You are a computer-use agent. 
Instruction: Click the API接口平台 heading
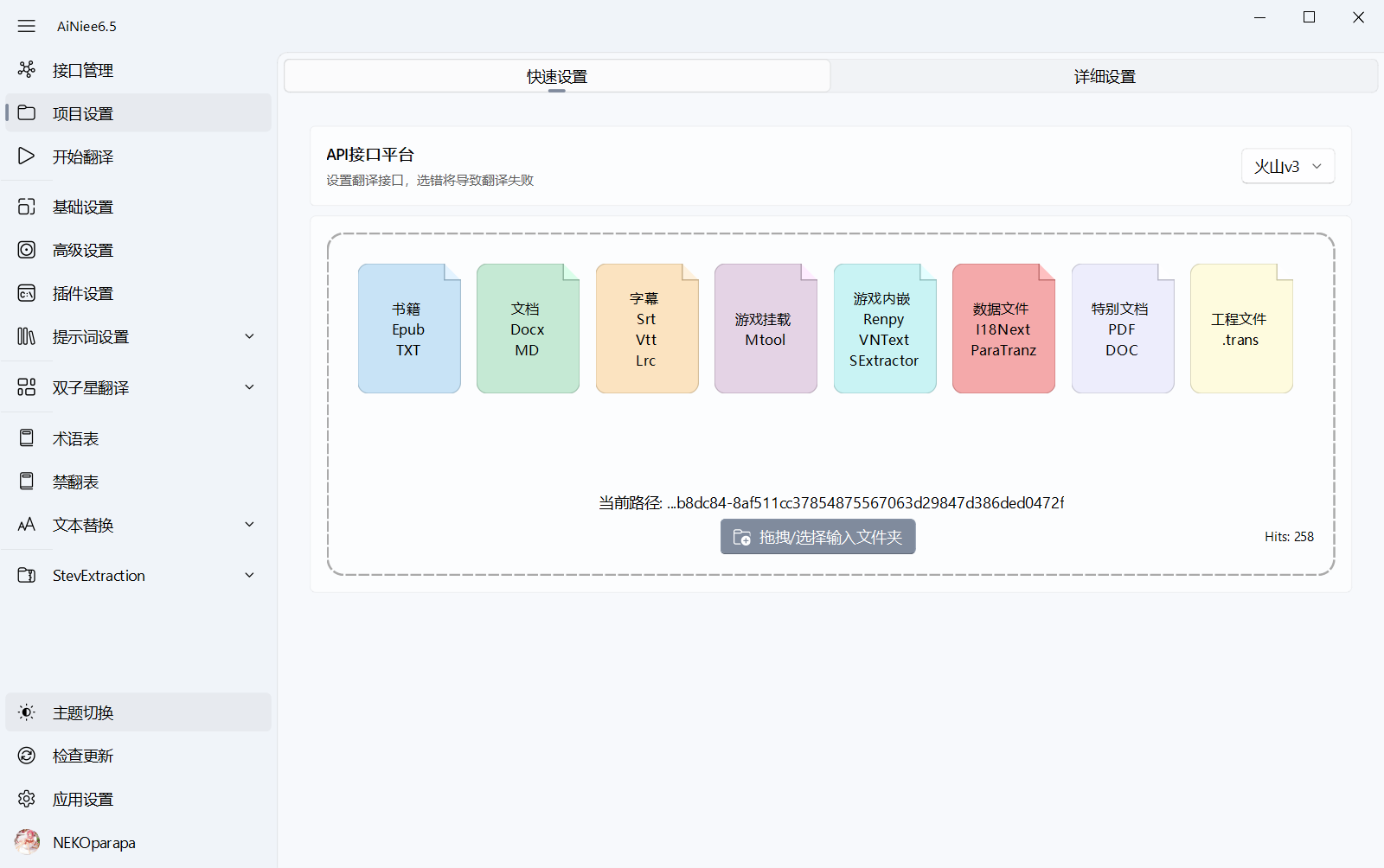[370, 155]
